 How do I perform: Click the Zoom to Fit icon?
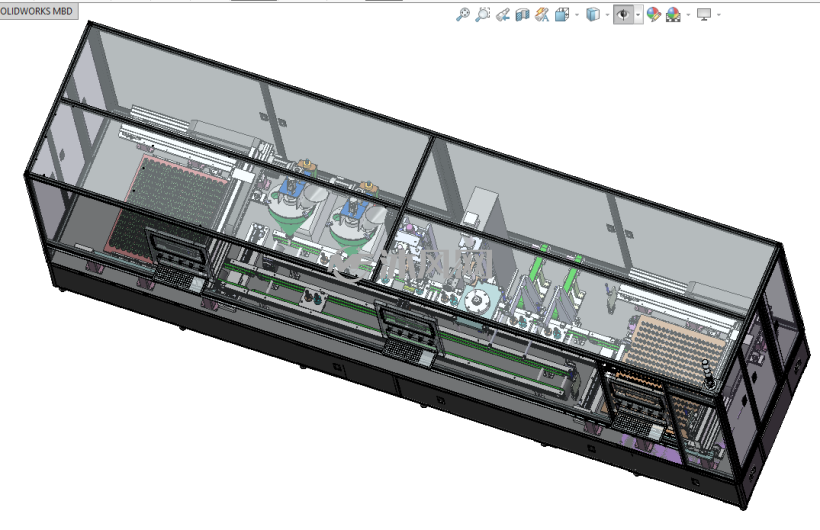462,15
